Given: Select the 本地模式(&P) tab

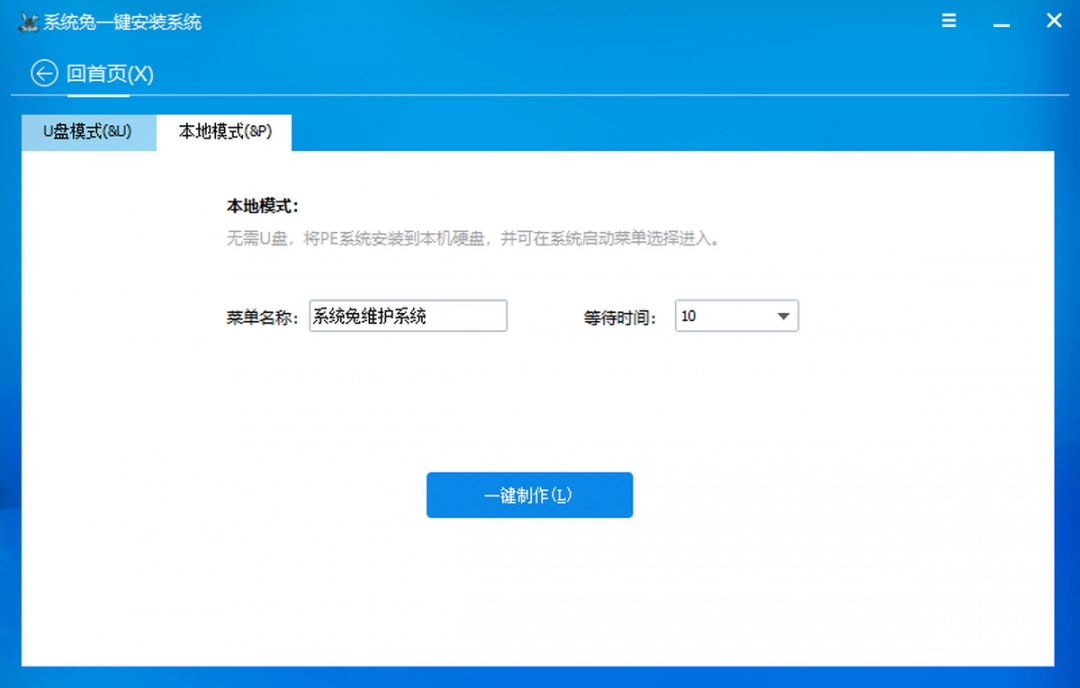Looking at the screenshot, I should 223,132.
